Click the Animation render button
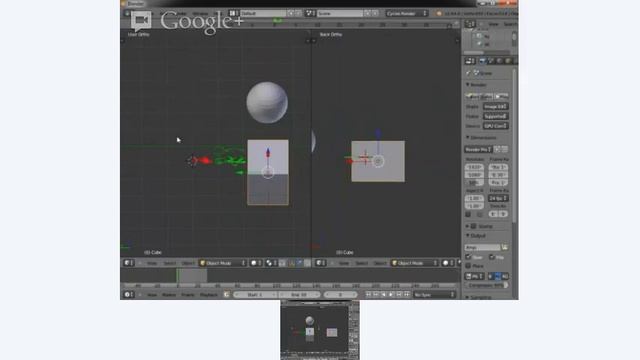640x360 pixels. (x=487, y=96)
